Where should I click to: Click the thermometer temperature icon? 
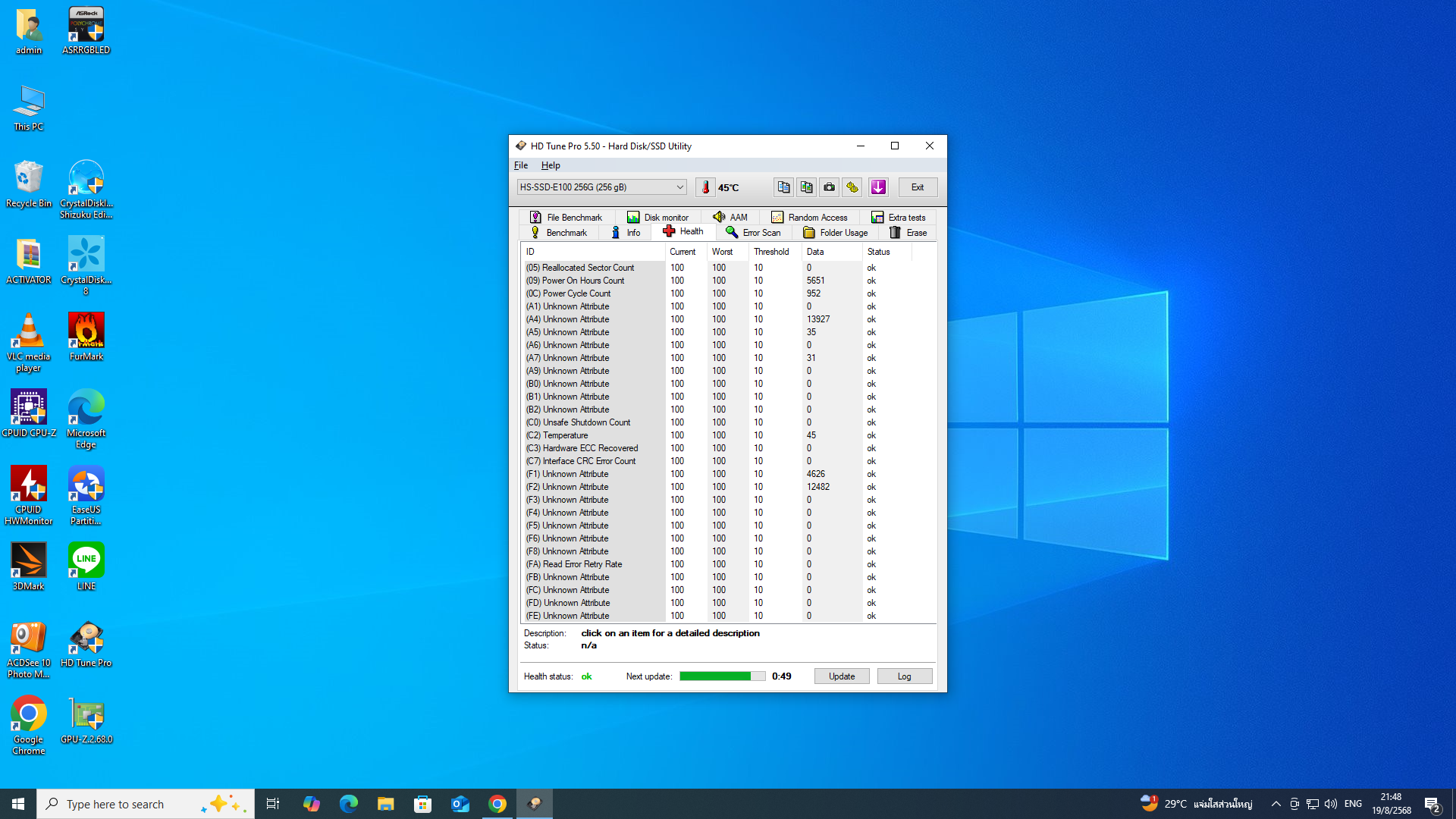pyautogui.click(x=705, y=187)
